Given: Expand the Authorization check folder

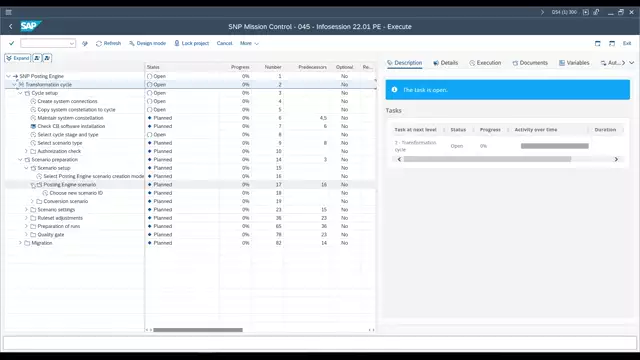Looking at the screenshot, I should (26, 151).
